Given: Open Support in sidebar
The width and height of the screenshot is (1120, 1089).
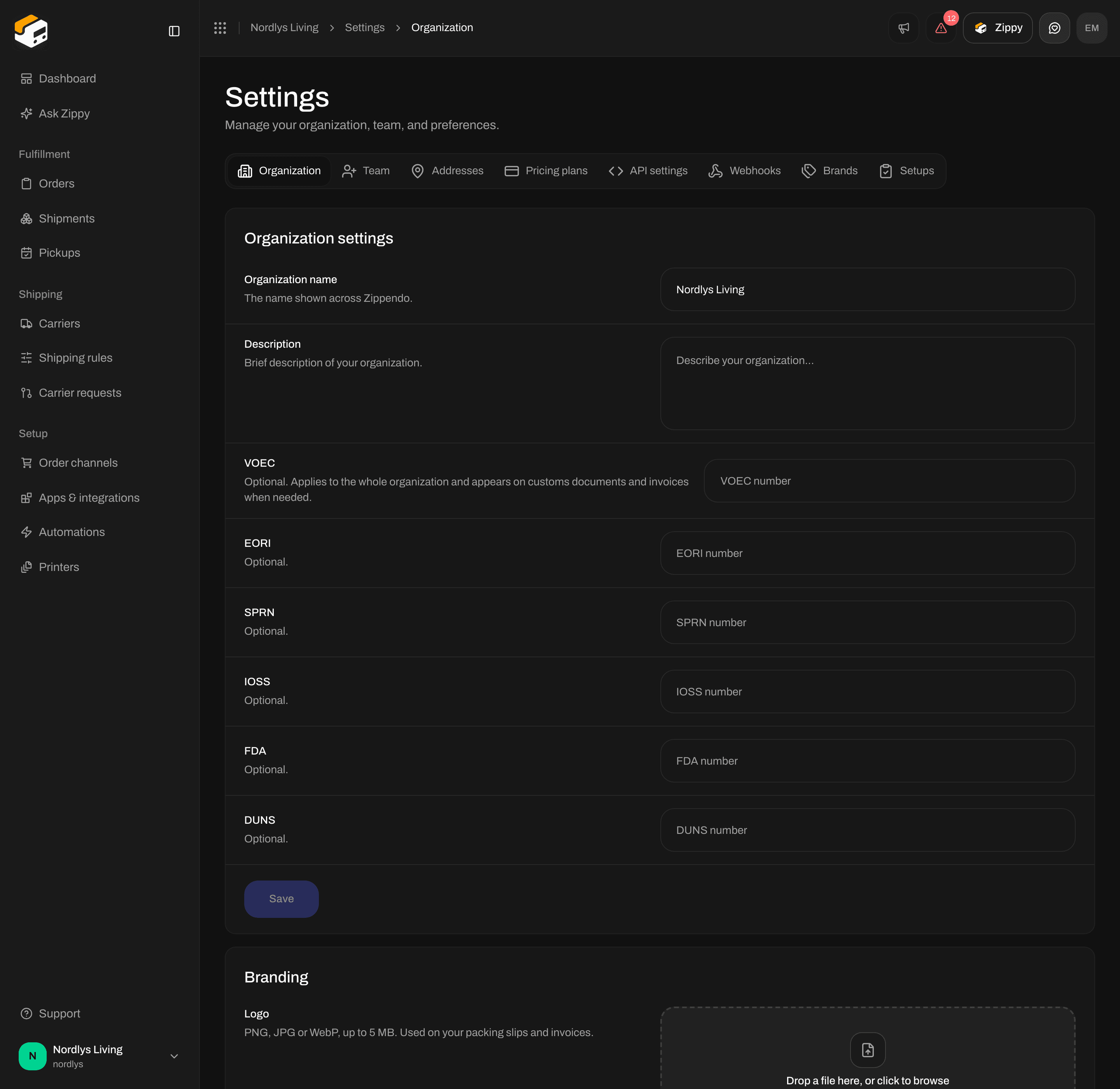Looking at the screenshot, I should pos(100,1014).
